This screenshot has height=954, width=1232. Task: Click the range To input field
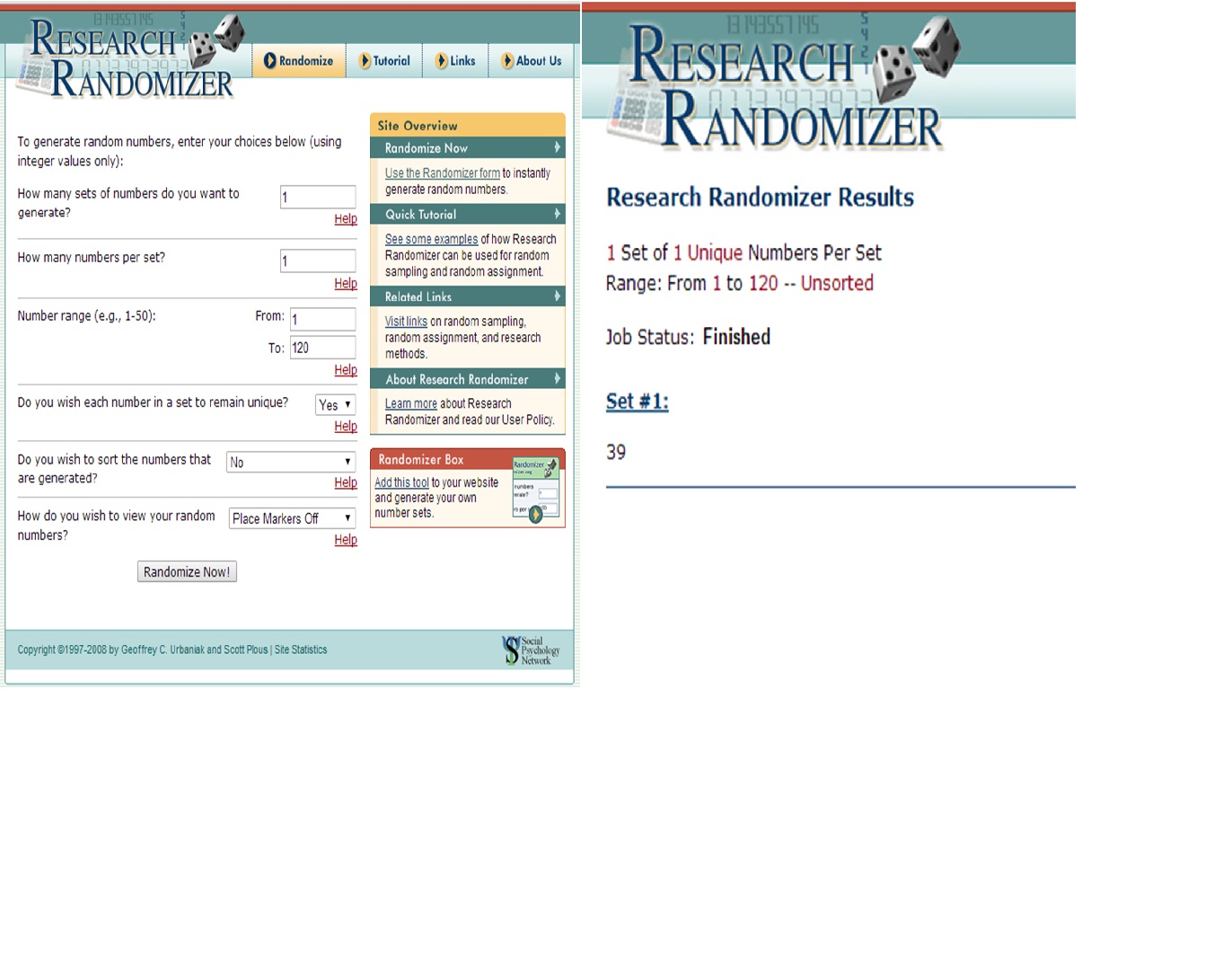[x=322, y=348]
